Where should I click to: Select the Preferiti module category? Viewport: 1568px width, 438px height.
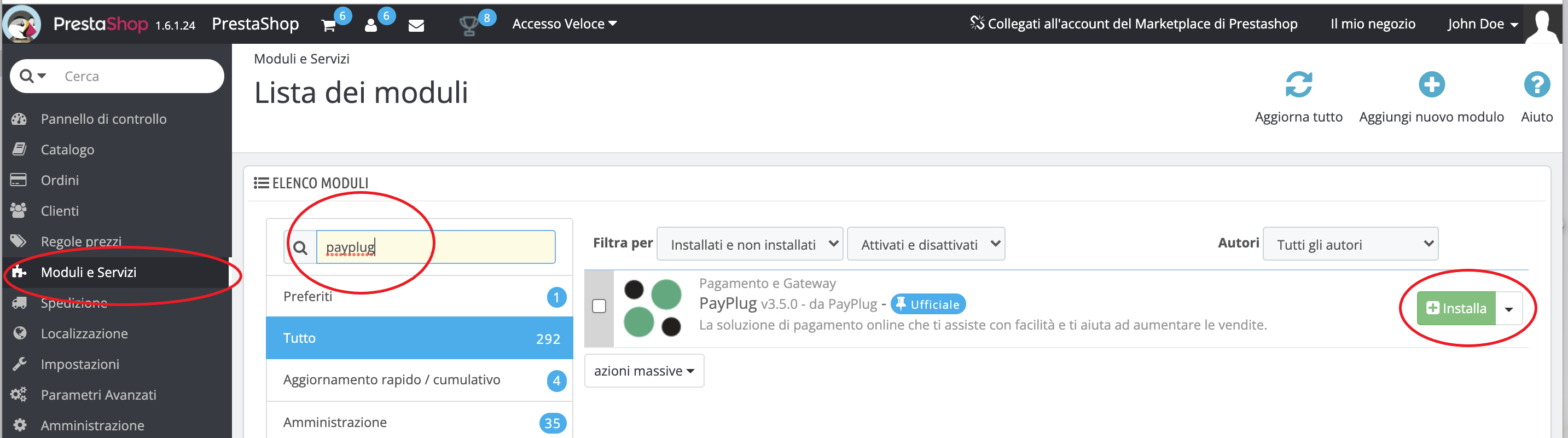[420, 297]
